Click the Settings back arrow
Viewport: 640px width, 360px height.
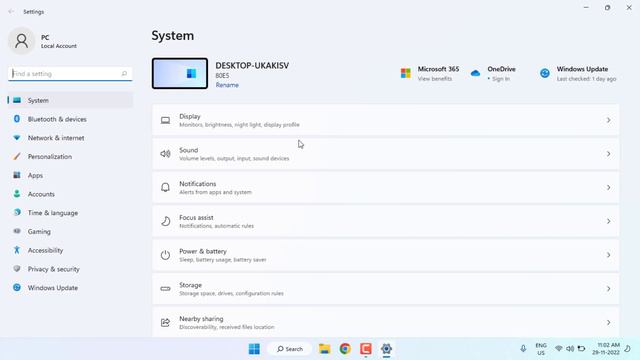[11, 11]
